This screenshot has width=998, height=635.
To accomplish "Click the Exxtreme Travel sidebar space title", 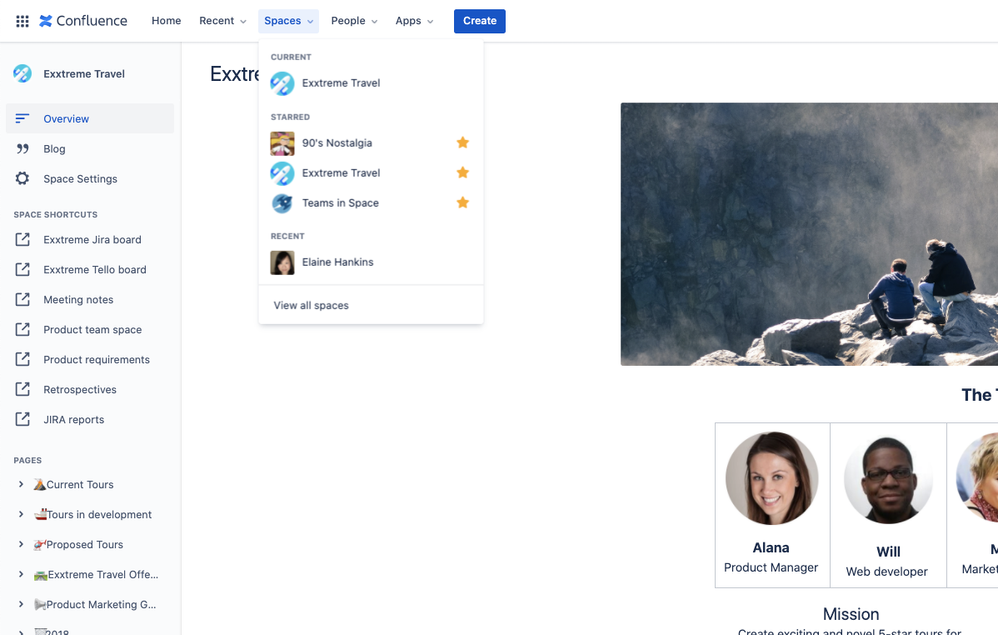I will [x=84, y=74].
